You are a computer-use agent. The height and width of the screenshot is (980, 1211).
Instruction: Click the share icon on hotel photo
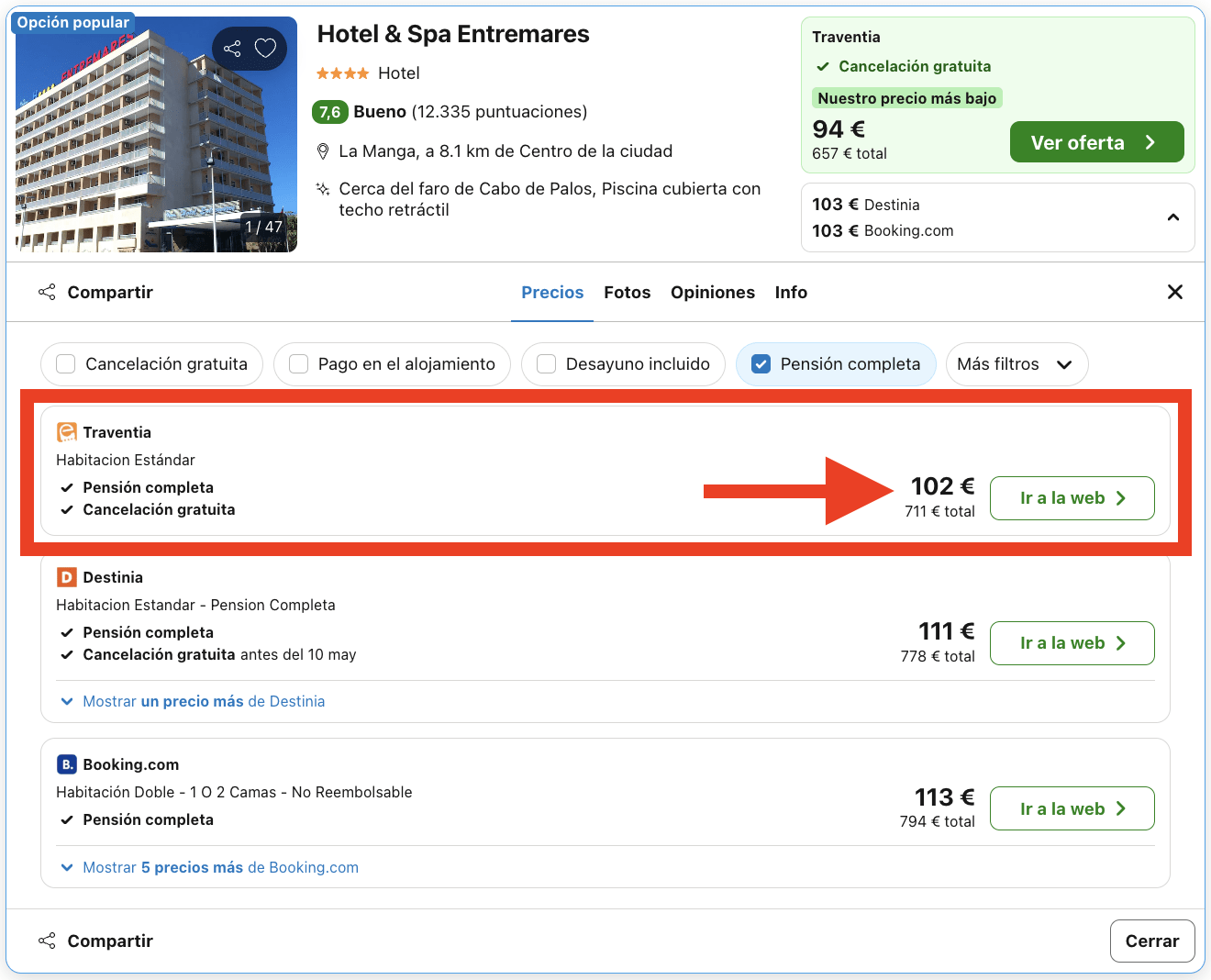[232, 49]
